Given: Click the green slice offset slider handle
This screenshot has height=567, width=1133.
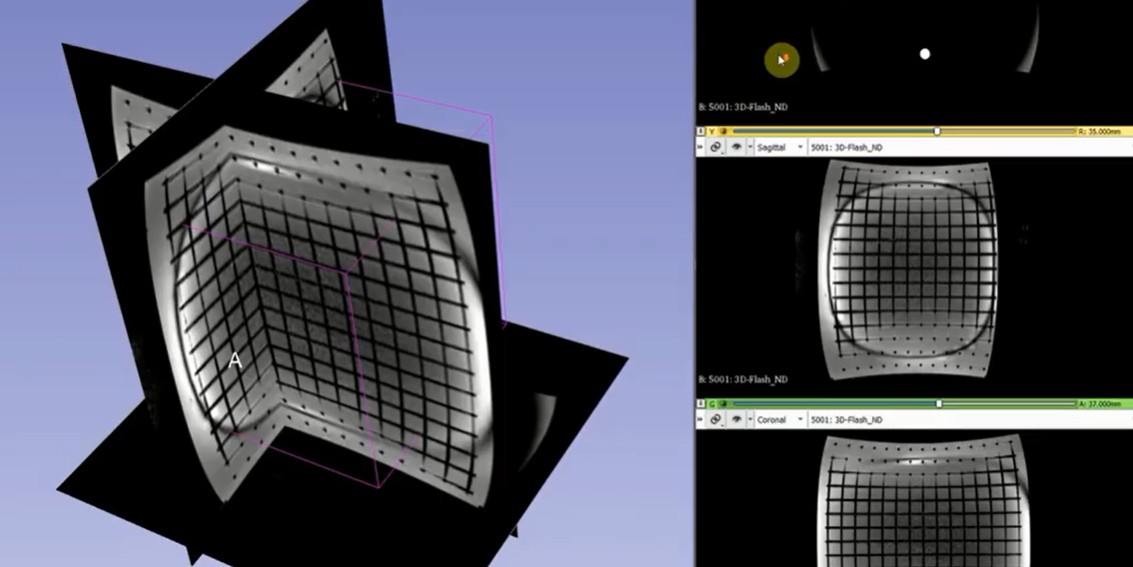Looking at the screenshot, I should tap(938, 404).
